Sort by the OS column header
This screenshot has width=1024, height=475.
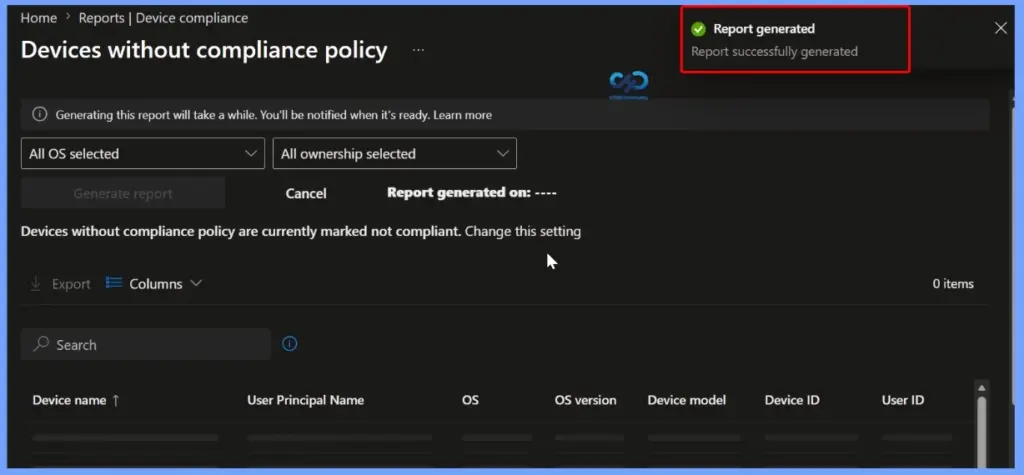(x=470, y=400)
